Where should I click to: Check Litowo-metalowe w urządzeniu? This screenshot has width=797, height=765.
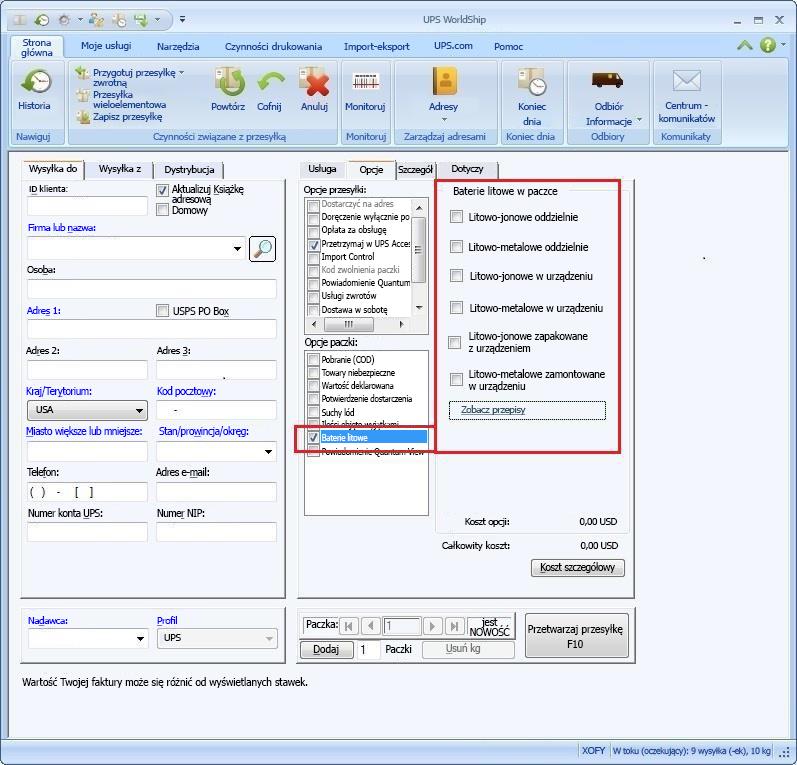[456, 308]
